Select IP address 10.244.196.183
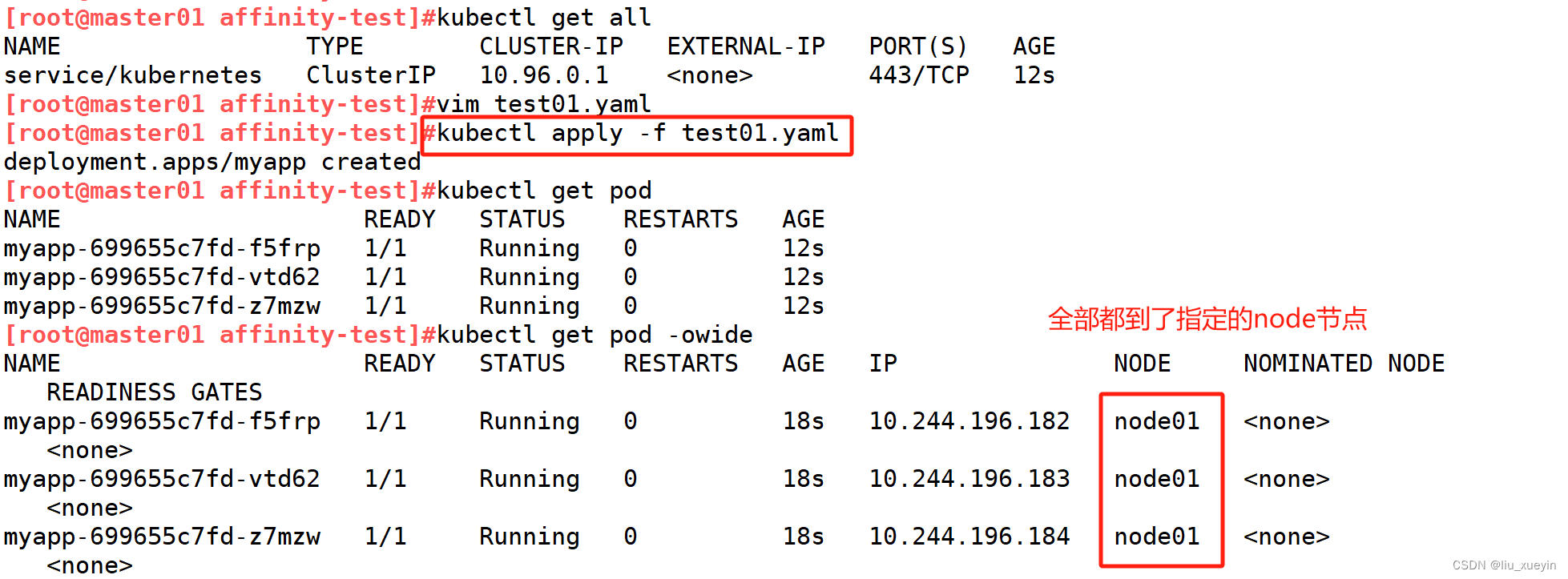 pos(969,479)
